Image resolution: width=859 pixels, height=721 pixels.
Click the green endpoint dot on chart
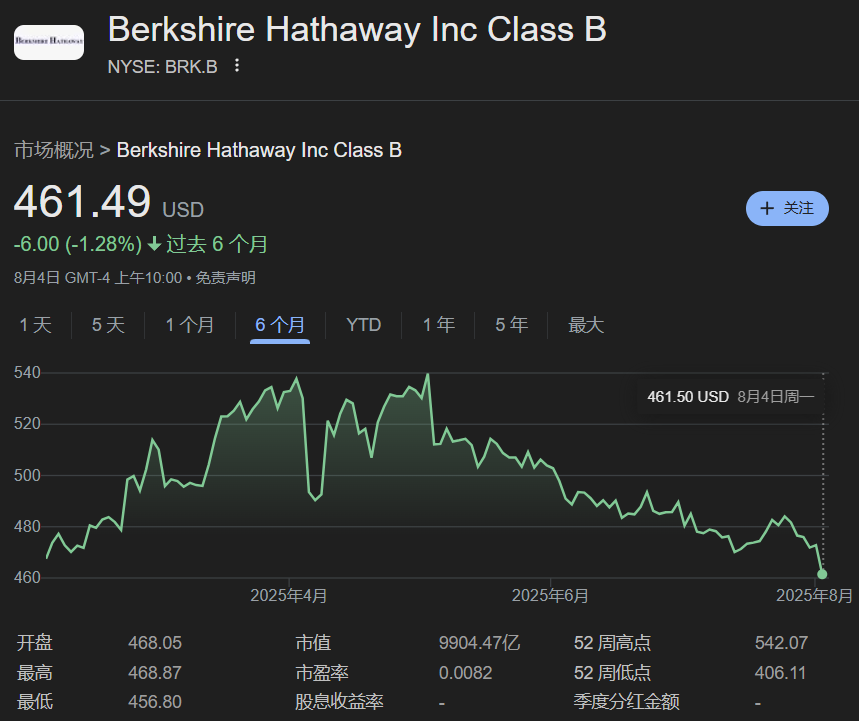coord(822,574)
